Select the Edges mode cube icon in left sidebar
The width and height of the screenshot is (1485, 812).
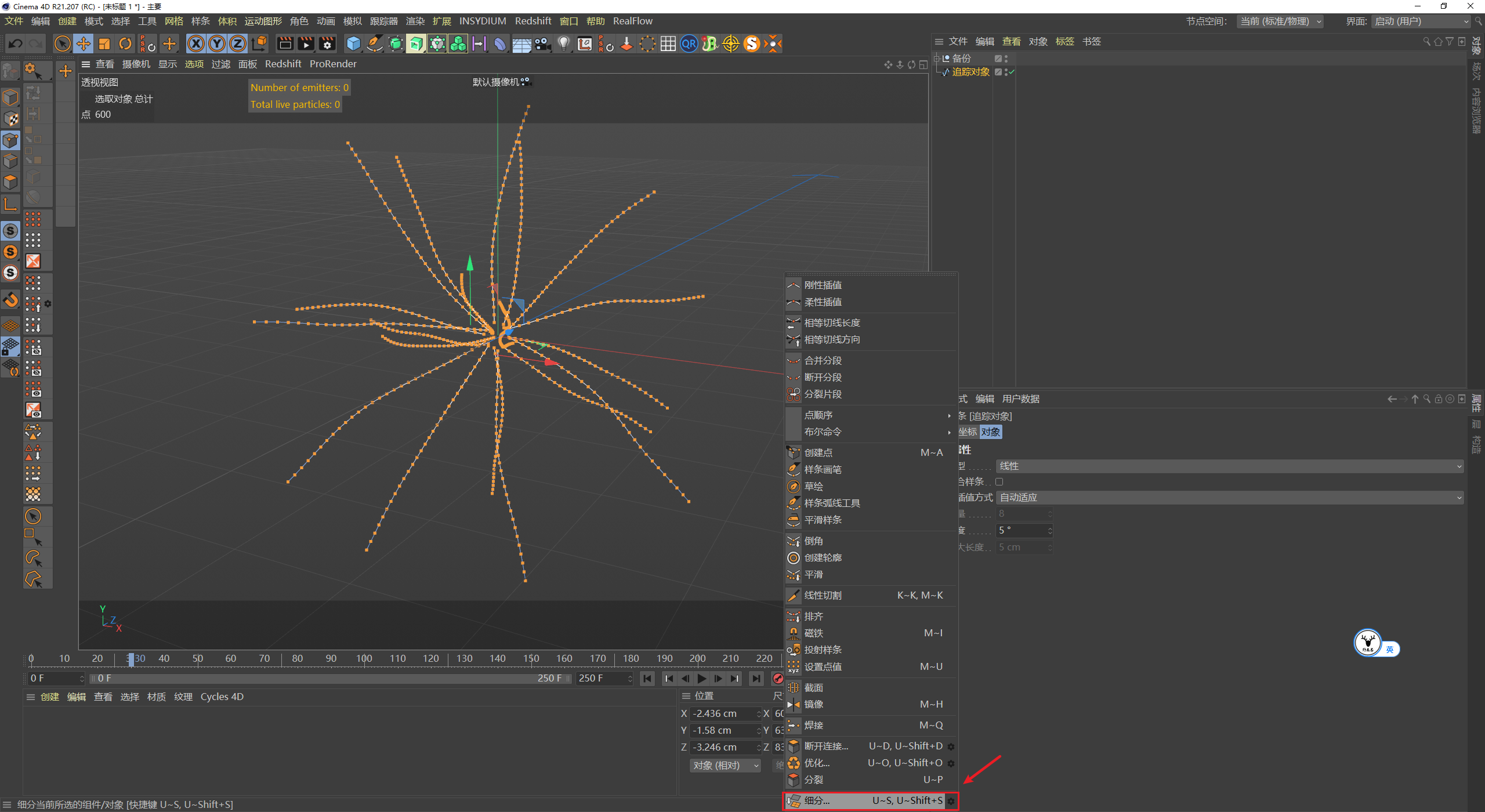click(x=10, y=161)
